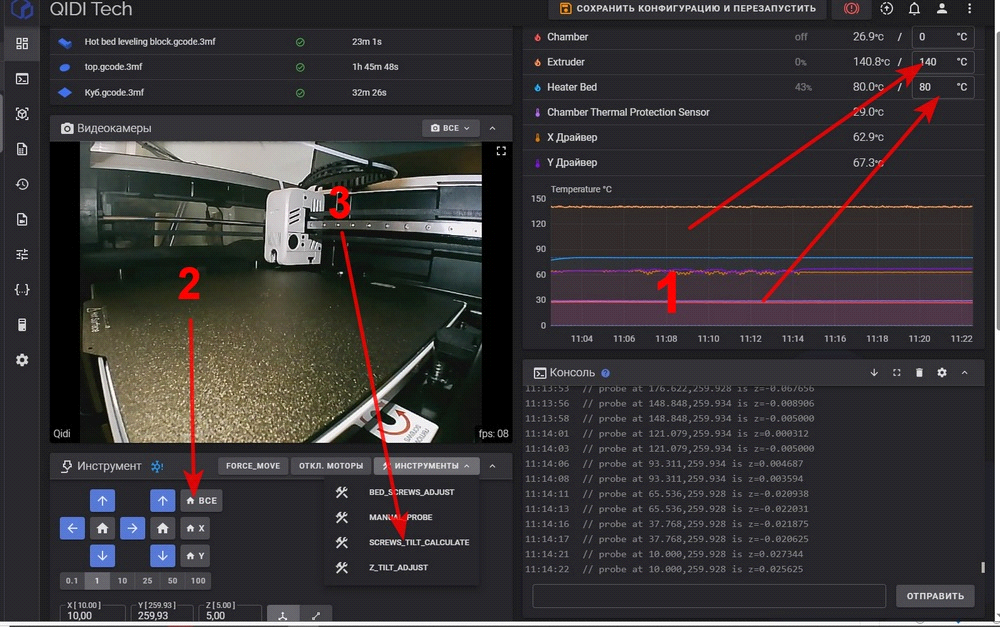Select BED_SCREWS_ADJUST in the tools menu

click(x=411, y=492)
